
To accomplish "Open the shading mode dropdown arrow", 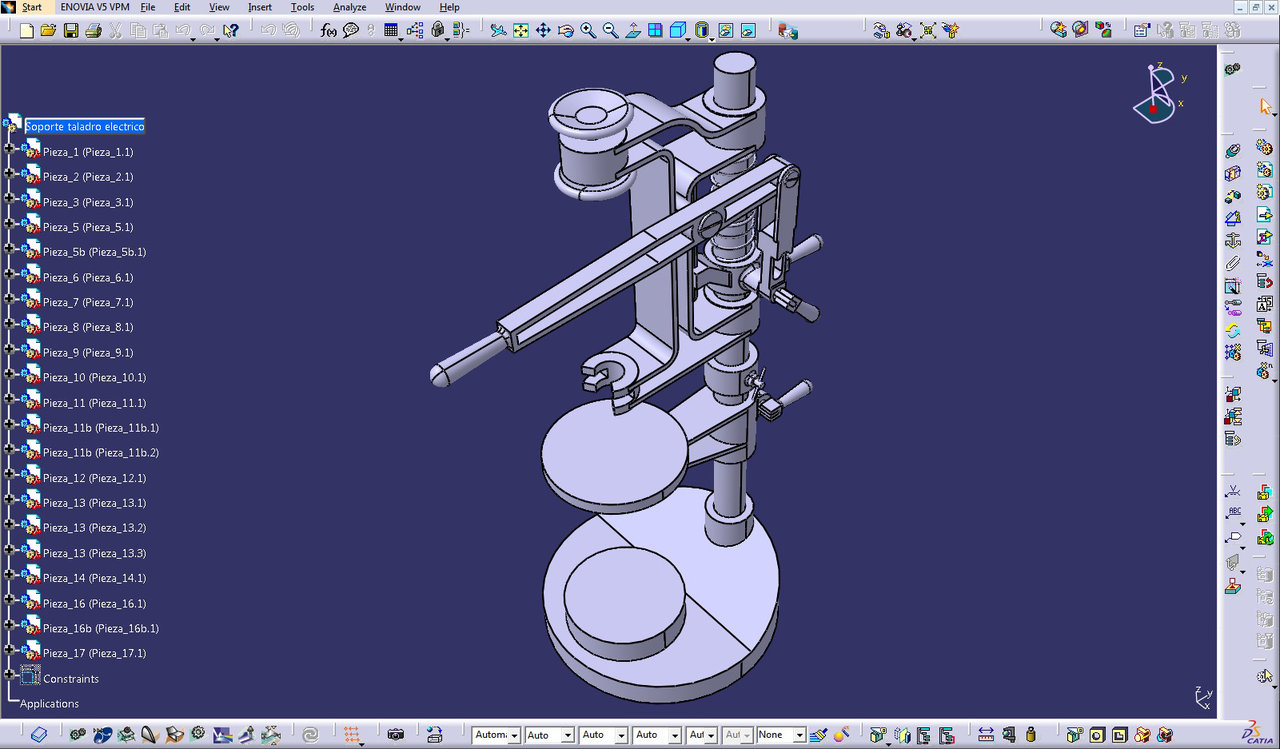I will click(712, 40).
